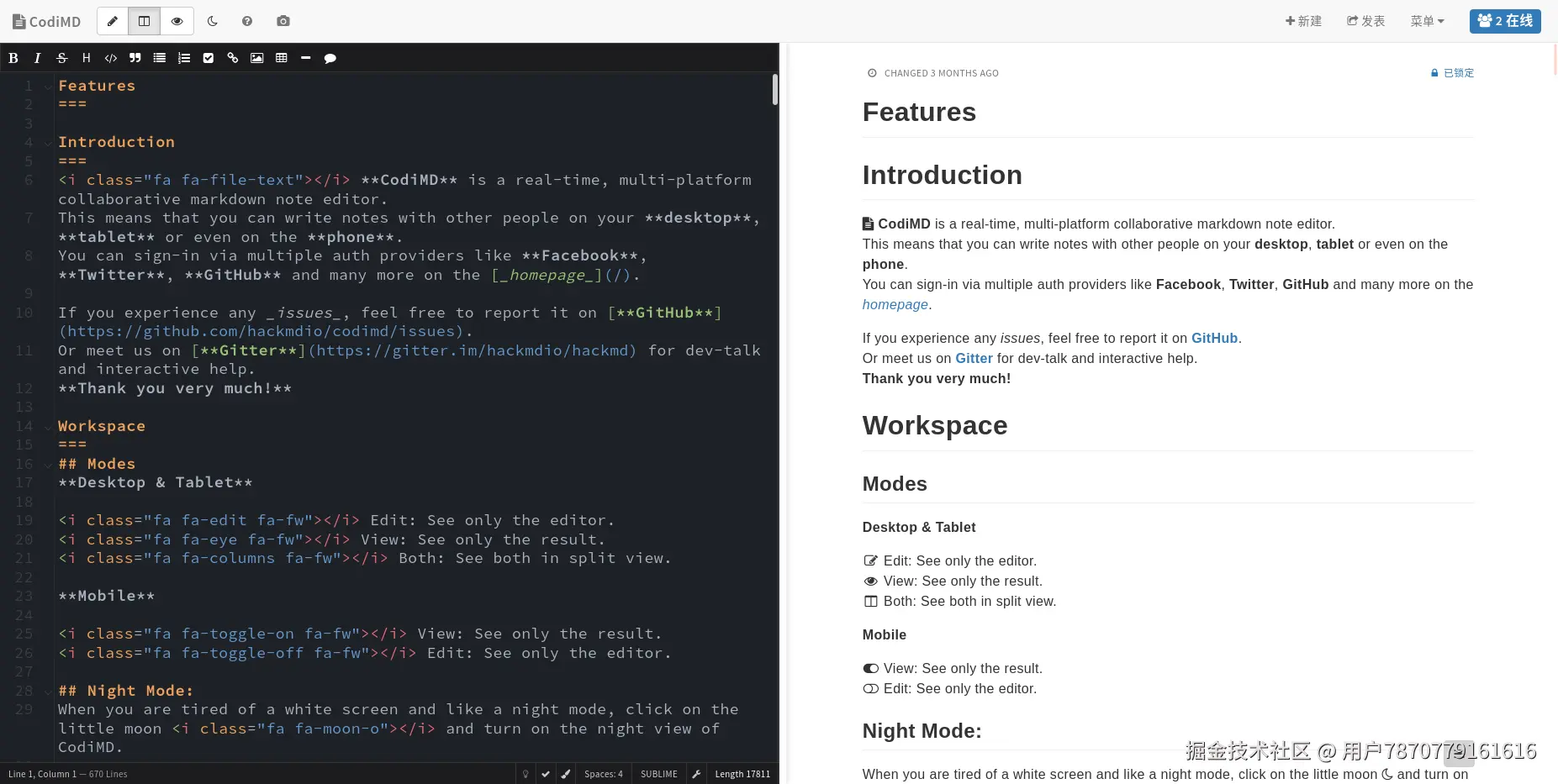The width and height of the screenshot is (1558, 784).
Task: Insert a comment from toolbar
Action: click(x=330, y=58)
